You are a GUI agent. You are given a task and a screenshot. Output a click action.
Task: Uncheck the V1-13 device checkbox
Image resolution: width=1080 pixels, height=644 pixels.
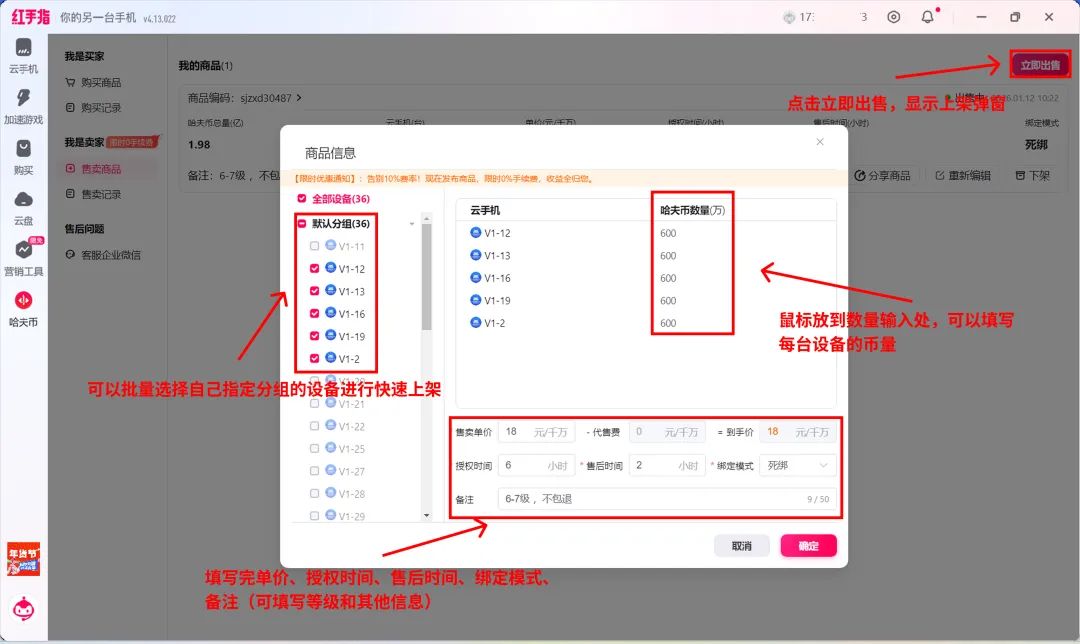314,291
